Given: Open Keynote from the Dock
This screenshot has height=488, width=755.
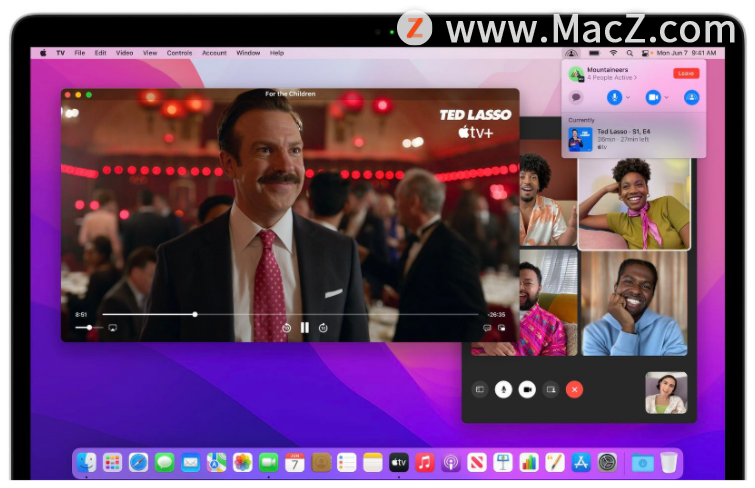Looking at the screenshot, I should click(503, 463).
